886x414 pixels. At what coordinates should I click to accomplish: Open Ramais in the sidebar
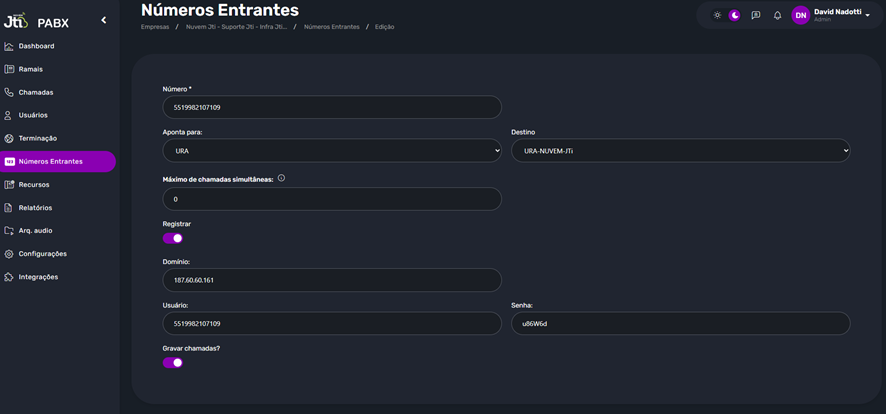pos(30,69)
